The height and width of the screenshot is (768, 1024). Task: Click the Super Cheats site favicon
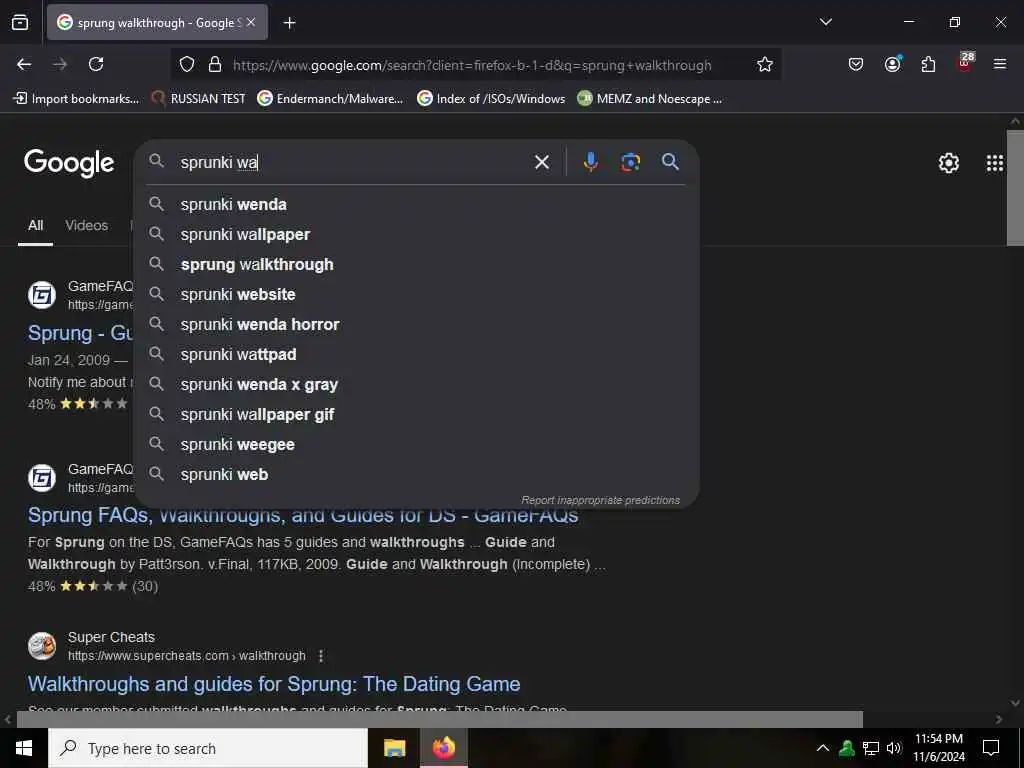pos(42,646)
